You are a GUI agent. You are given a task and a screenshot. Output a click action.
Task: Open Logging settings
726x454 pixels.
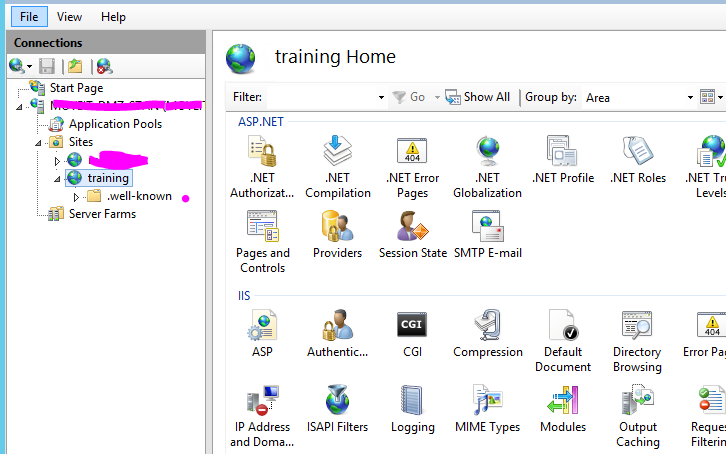[x=412, y=408]
